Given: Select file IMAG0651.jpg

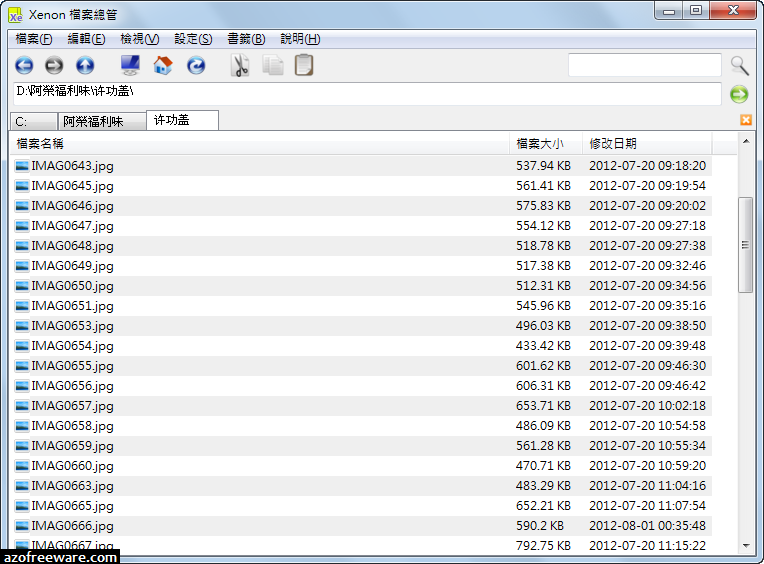Looking at the screenshot, I should click(x=73, y=306).
